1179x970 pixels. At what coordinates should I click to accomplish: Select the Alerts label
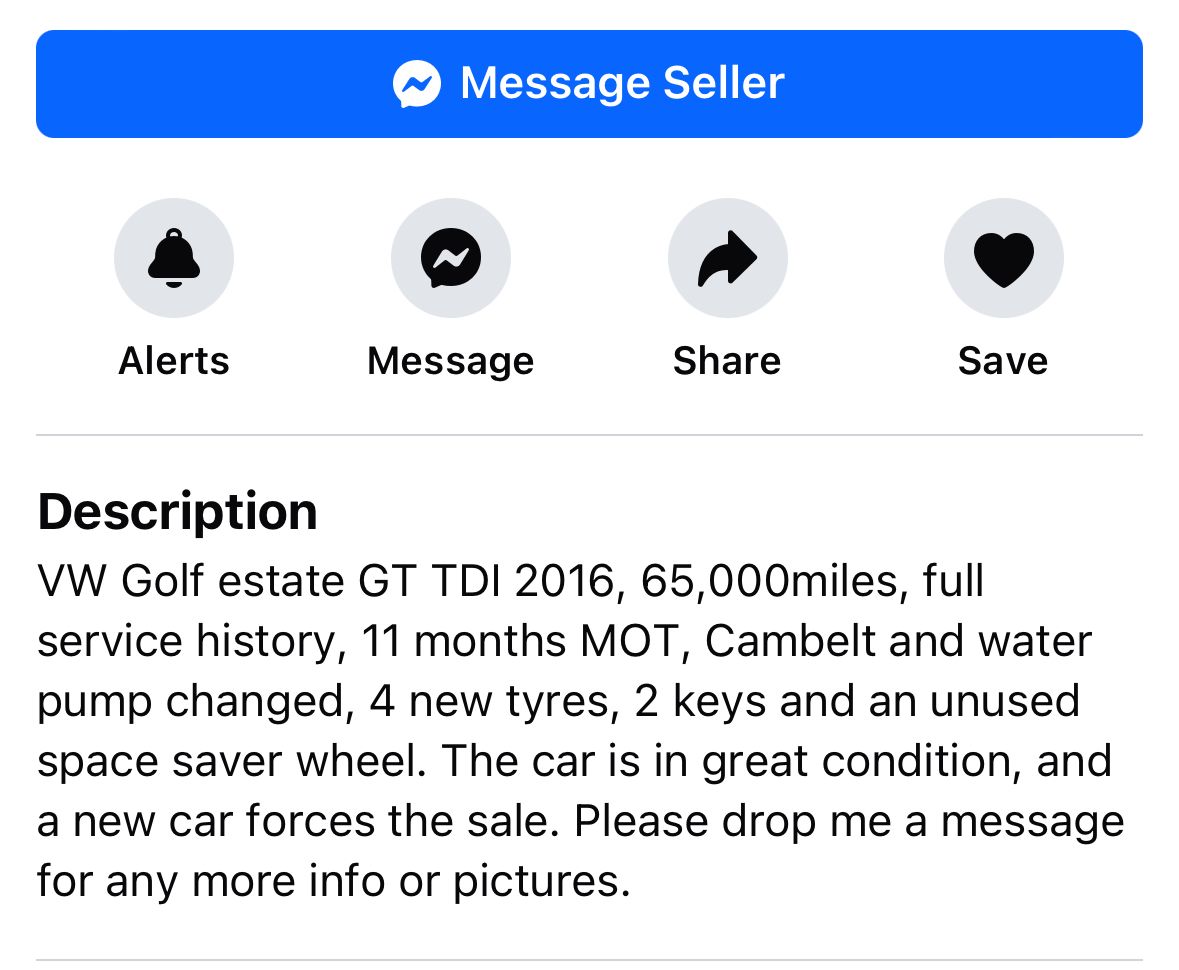click(174, 361)
